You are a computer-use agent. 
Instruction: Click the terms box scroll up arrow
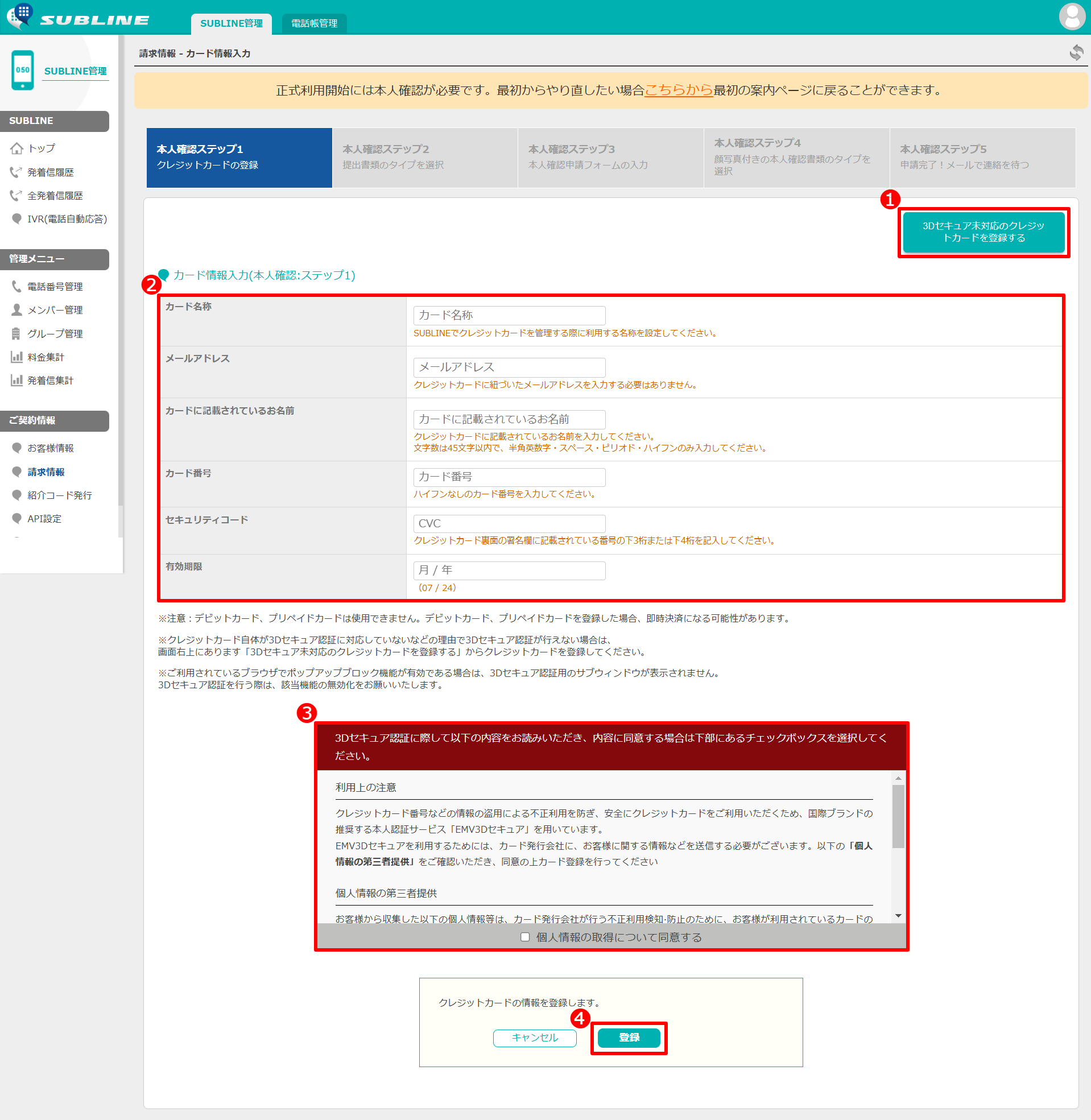tap(898, 778)
